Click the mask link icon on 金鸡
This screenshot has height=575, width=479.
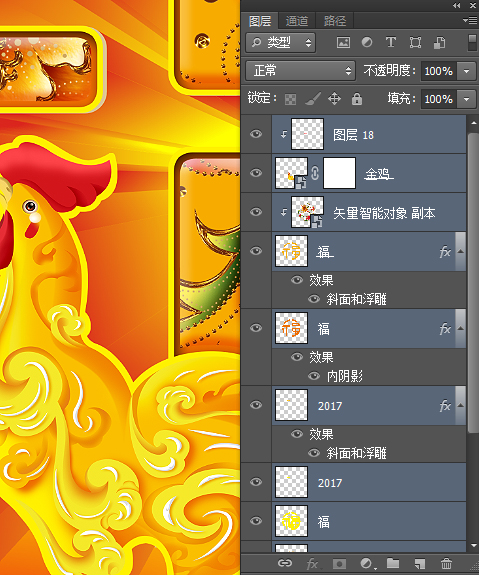(x=315, y=173)
